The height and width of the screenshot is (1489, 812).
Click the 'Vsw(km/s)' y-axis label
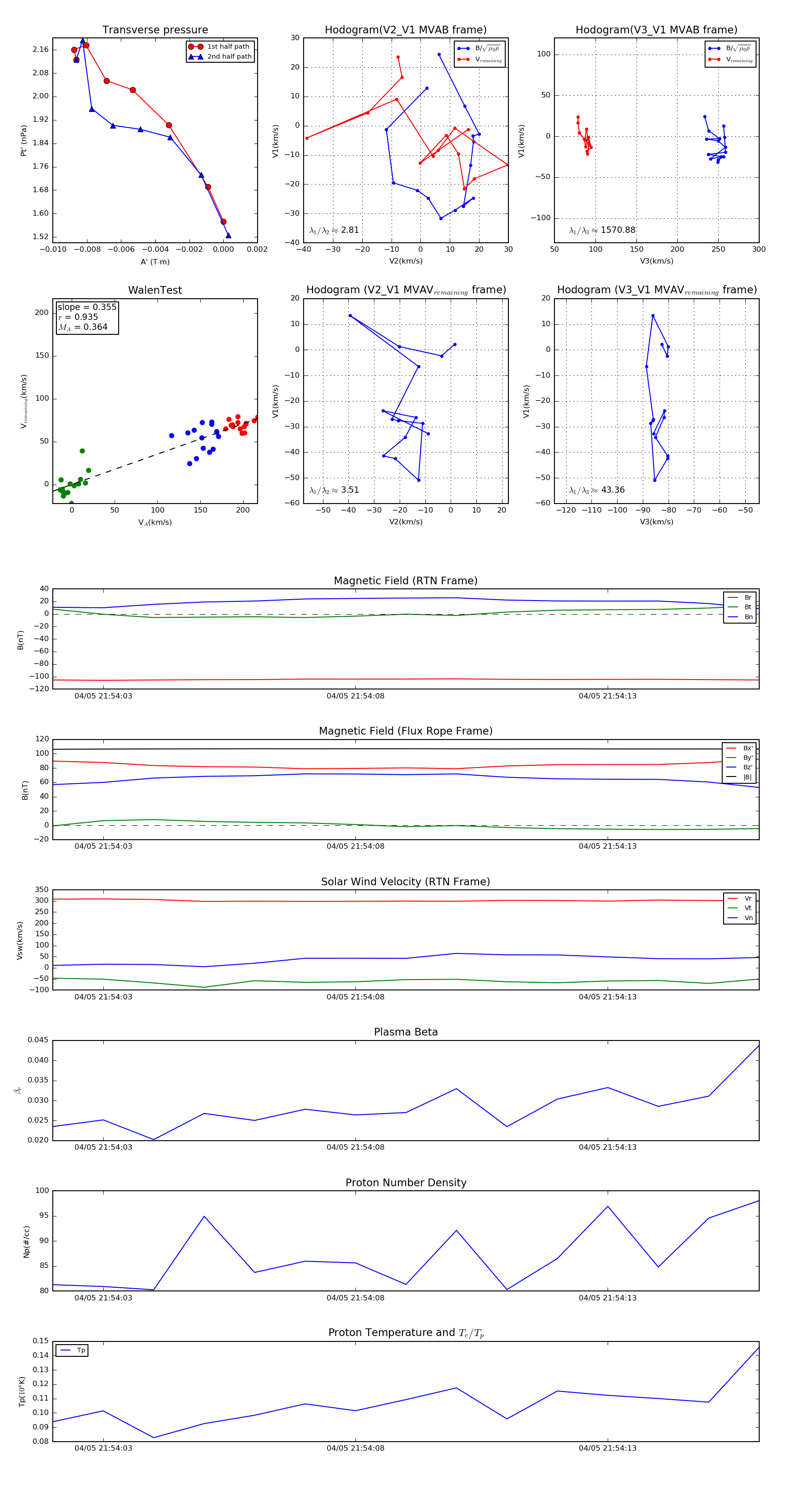click(20, 940)
